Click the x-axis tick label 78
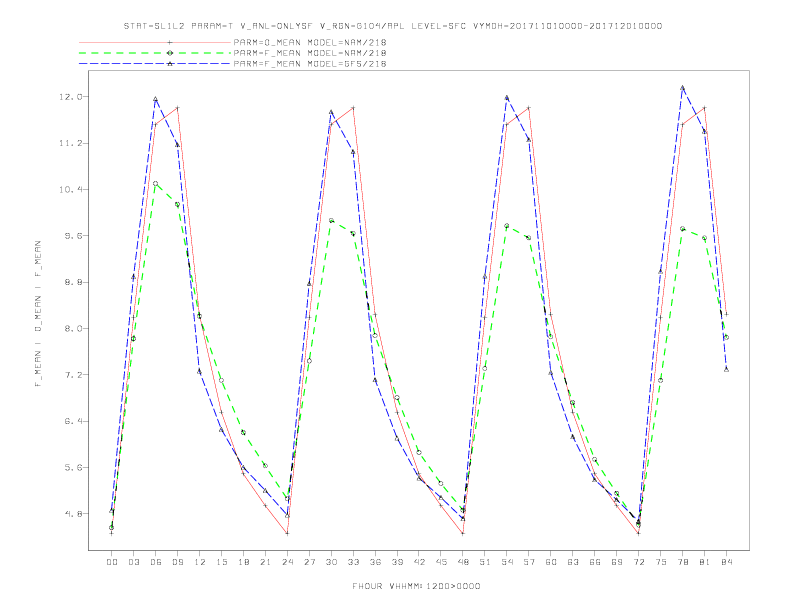792x612 pixels. (x=683, y=562)
